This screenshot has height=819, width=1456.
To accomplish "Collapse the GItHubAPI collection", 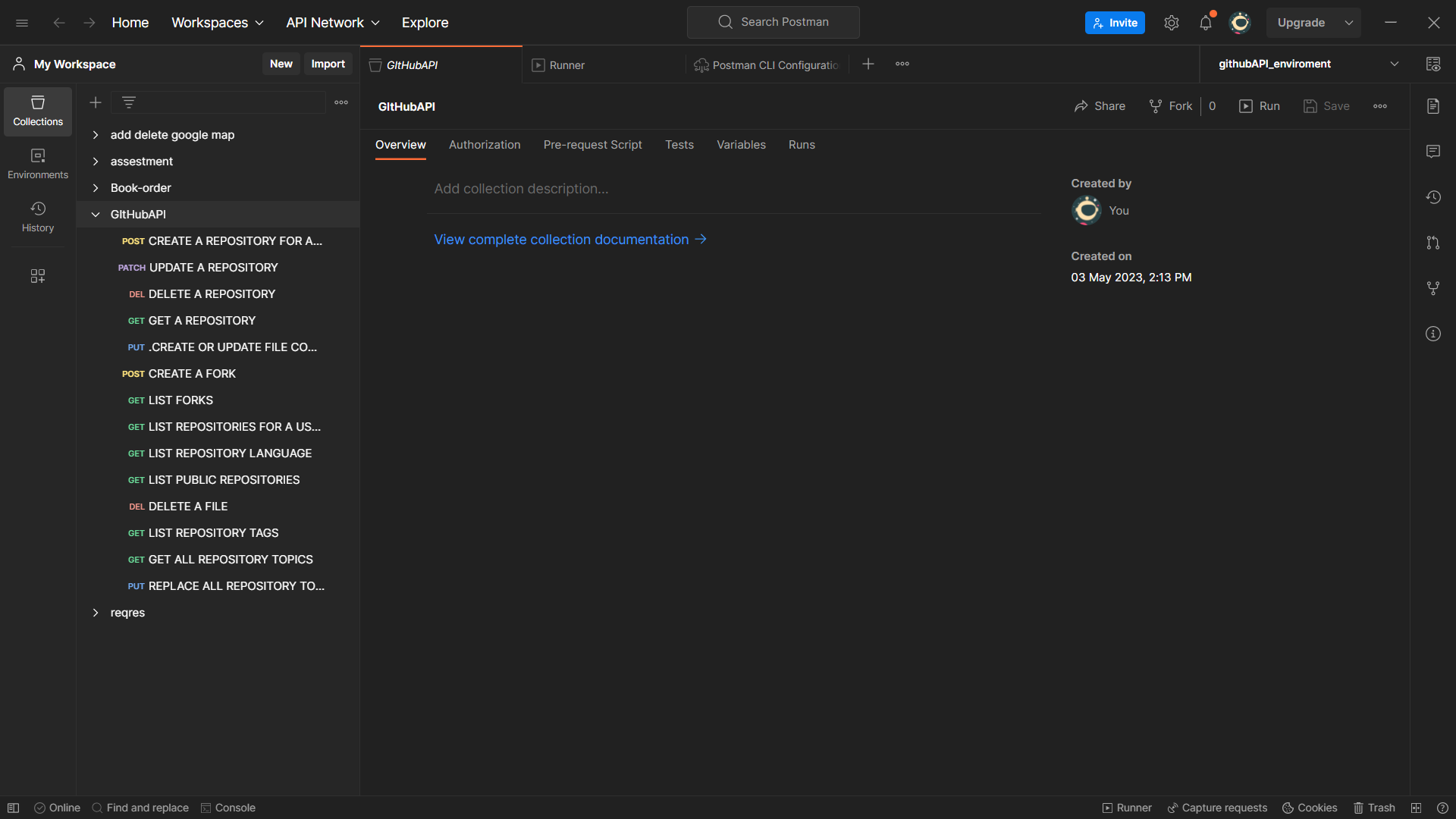I will (x=96, y=215).
